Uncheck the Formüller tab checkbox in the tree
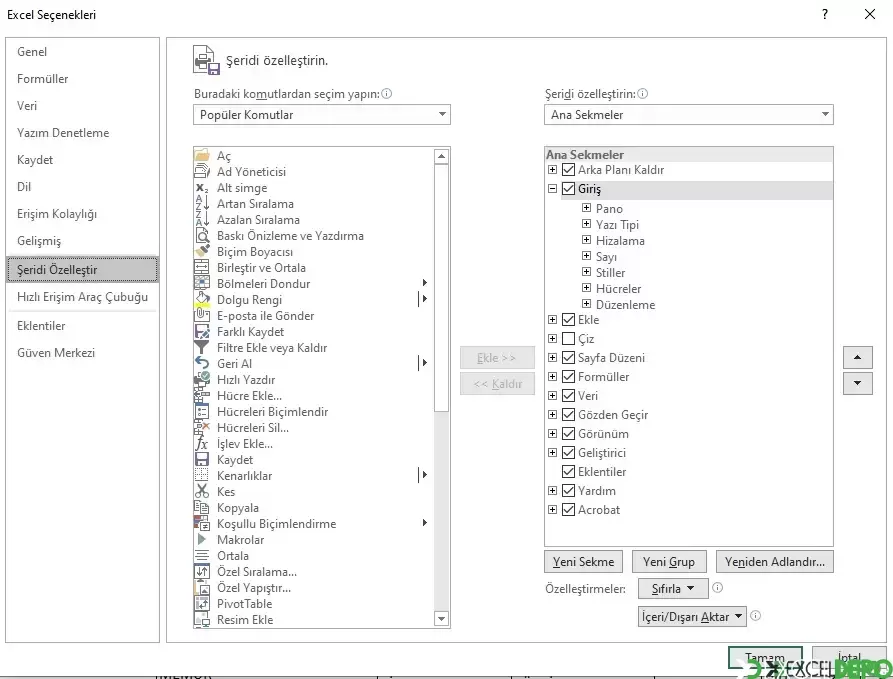The image size is (893, 679). pyautogui.click(x=568, y=377)
